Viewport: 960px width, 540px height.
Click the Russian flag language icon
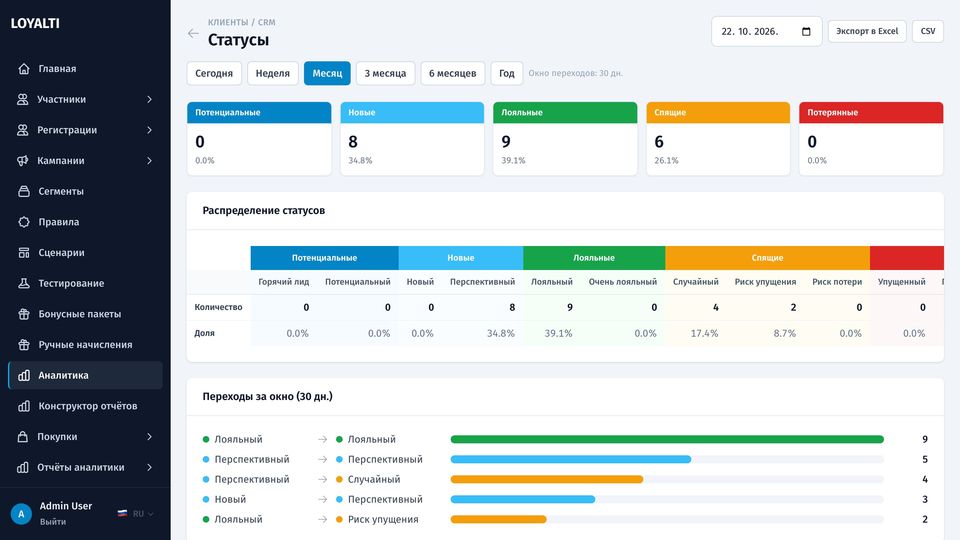point(122,514)
